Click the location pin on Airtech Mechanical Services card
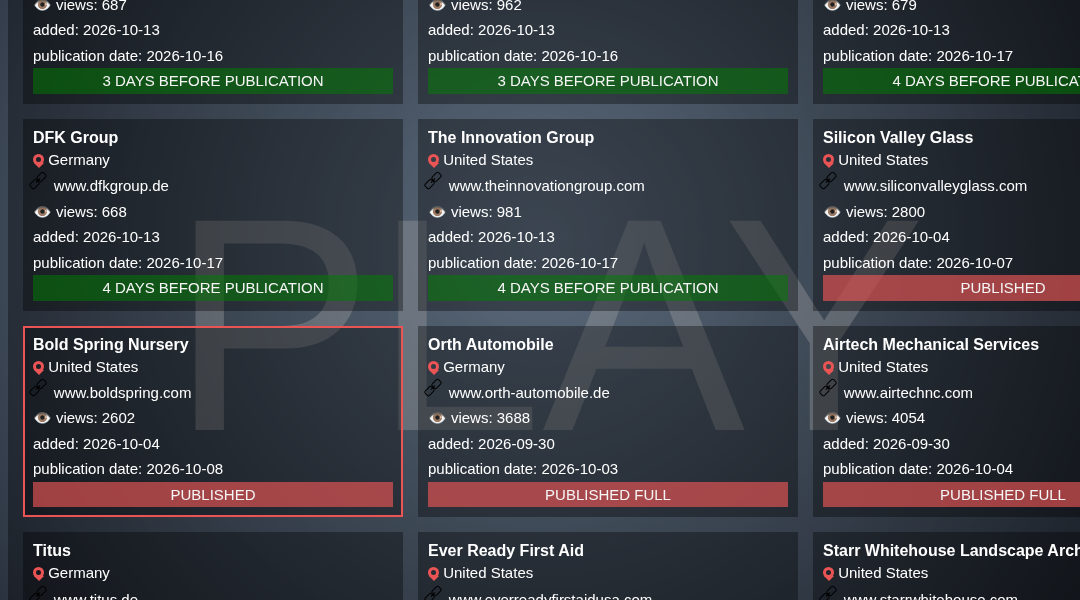This screenshot has width=1080, height=600. point(829,367)
